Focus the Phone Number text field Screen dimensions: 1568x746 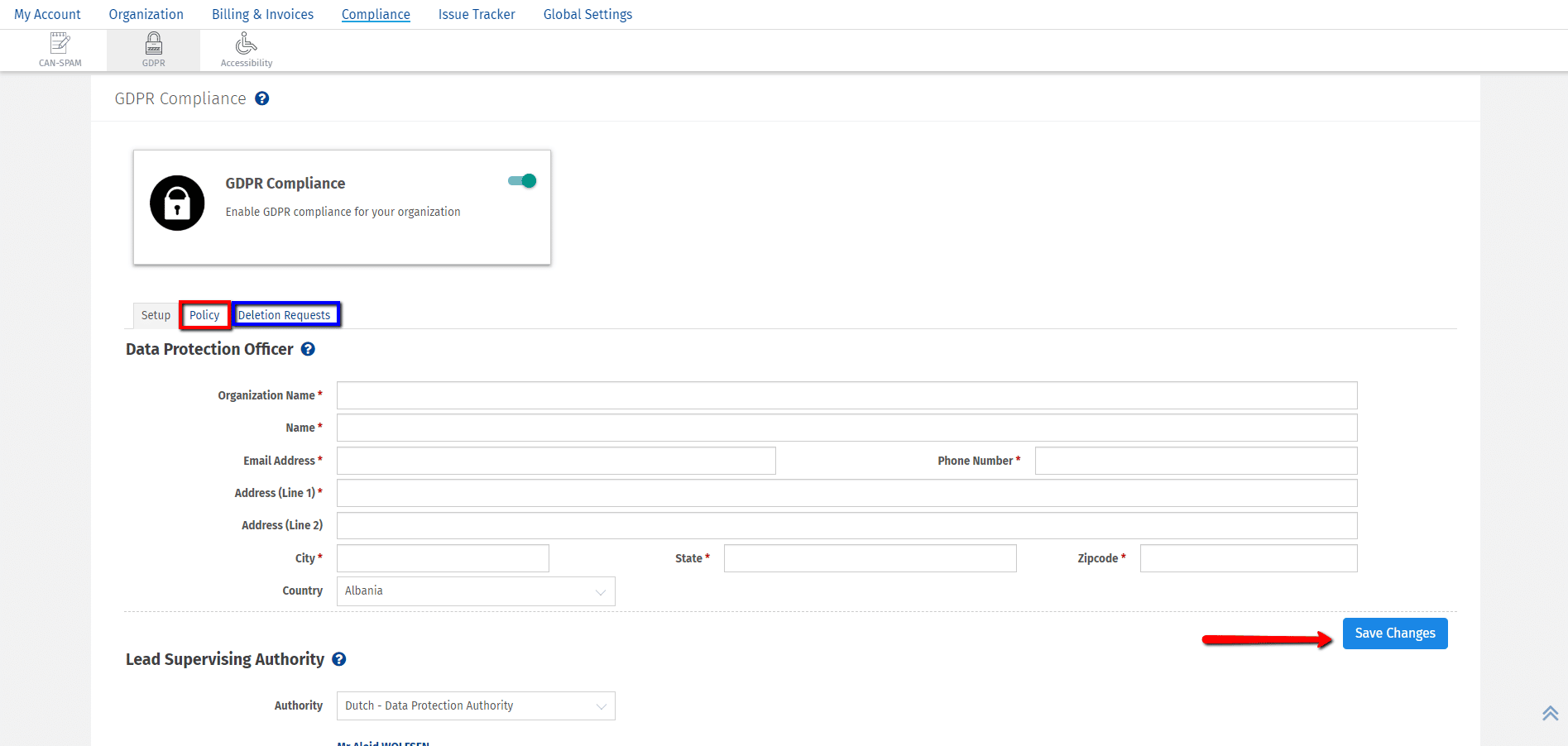pos(1196,461)
